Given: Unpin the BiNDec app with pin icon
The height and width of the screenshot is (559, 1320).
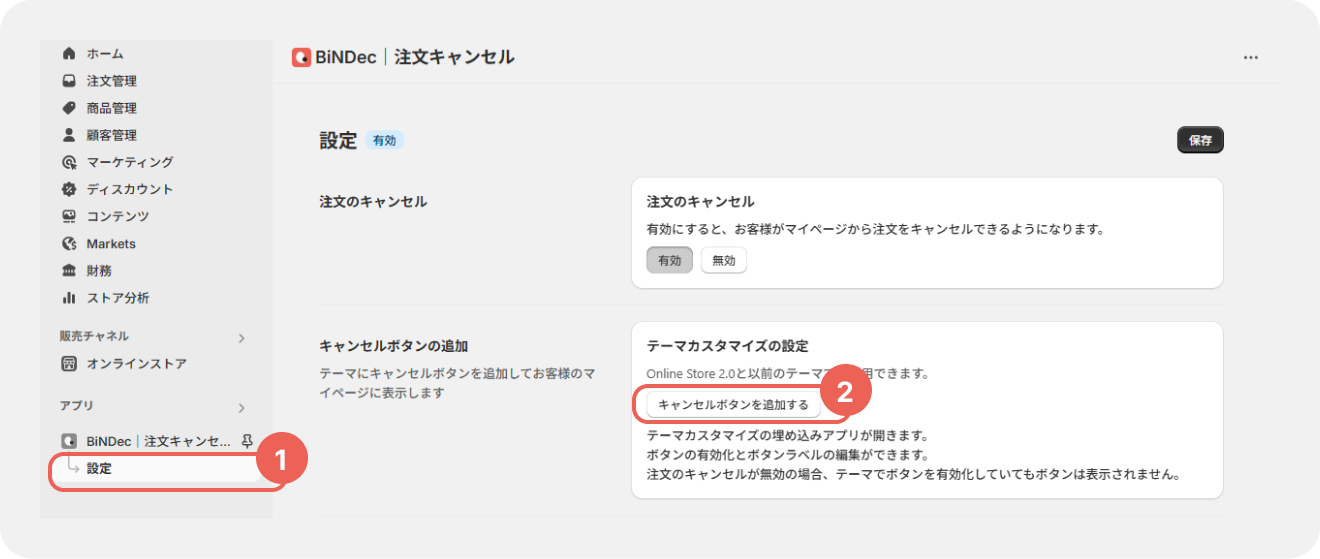Looking at the screenshot, I should [248, 441].
